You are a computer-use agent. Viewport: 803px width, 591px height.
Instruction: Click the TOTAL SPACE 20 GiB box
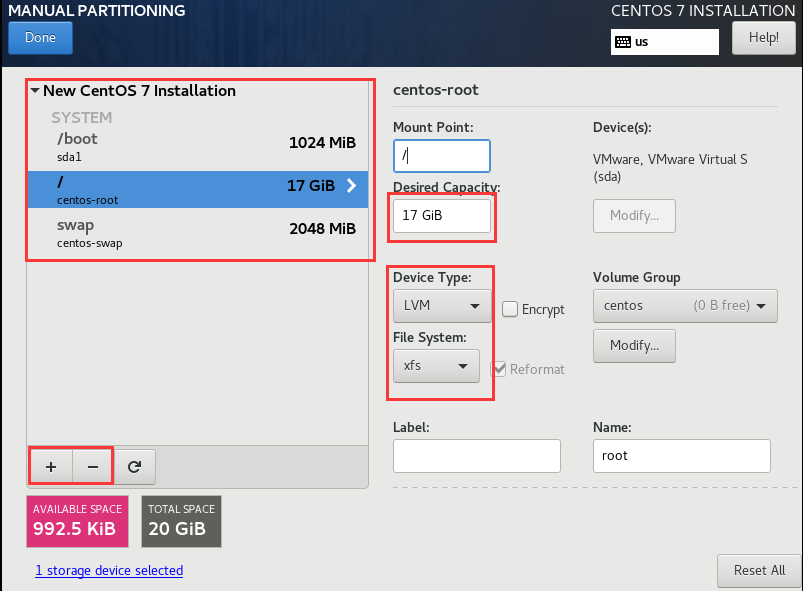pyautogui.click(x=181, y=521)
